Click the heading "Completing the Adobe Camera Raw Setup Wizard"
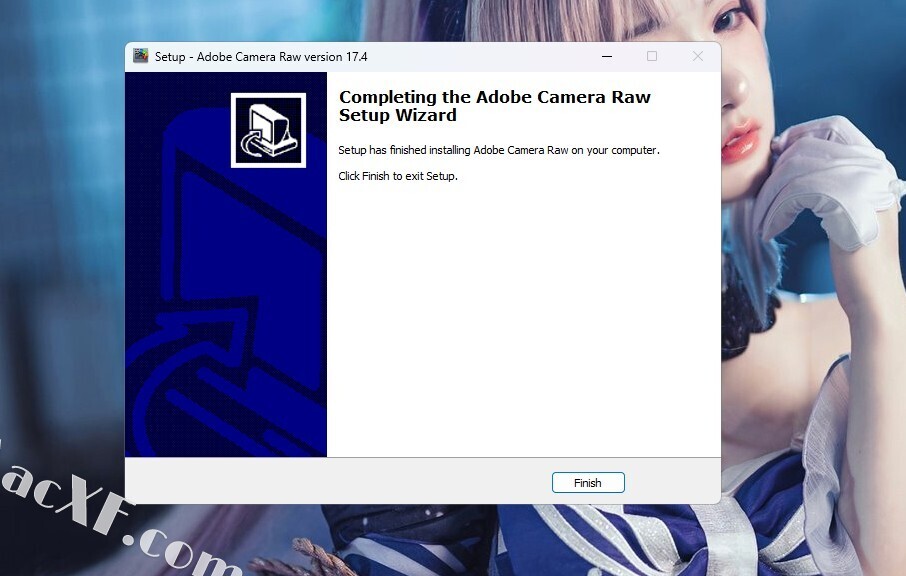The image size is (906, 576). click(x=495, y=106)
